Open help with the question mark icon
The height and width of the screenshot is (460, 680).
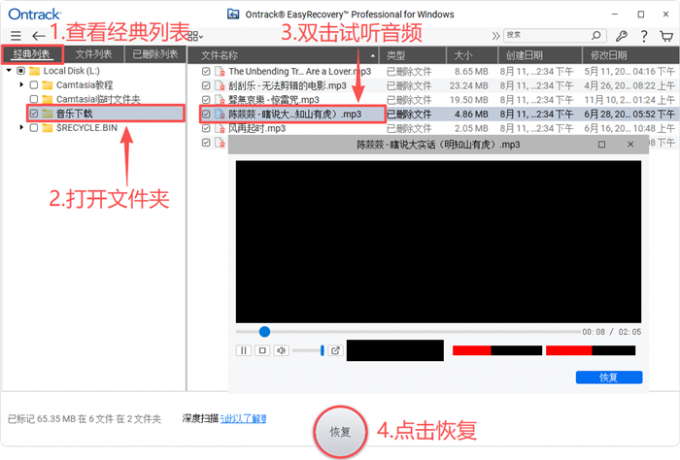coord(644,36)
